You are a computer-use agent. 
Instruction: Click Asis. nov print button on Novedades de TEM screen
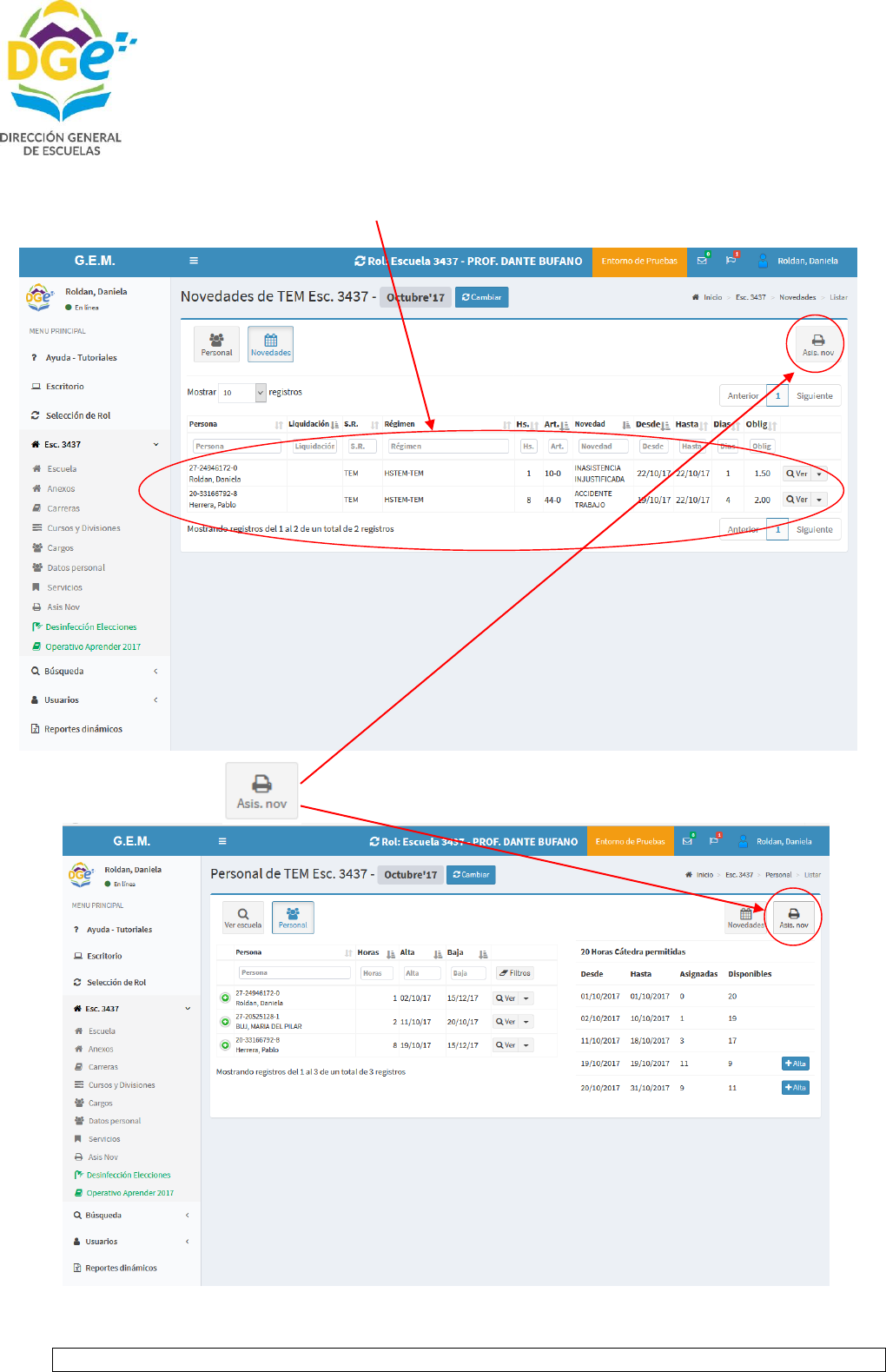pyautogui.click(x=817, y=345)
